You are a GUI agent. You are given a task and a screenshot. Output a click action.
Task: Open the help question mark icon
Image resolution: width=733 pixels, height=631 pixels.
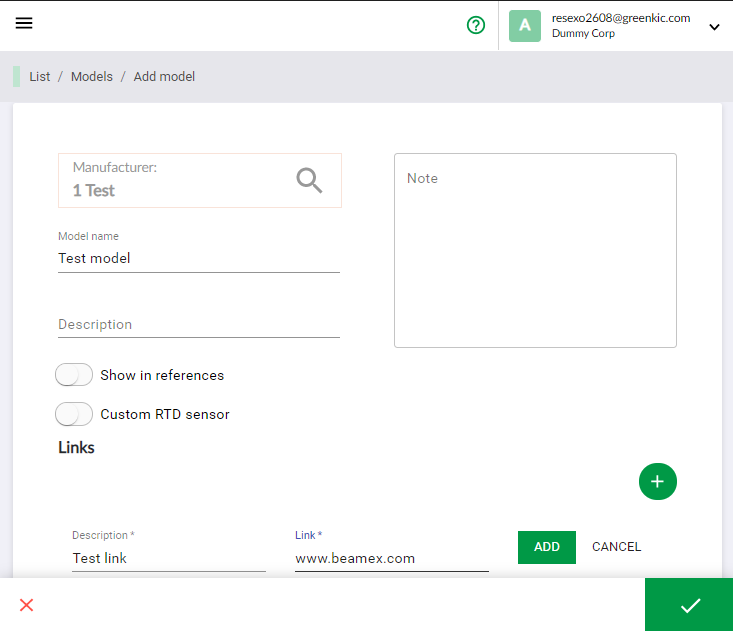pos(476,25)
